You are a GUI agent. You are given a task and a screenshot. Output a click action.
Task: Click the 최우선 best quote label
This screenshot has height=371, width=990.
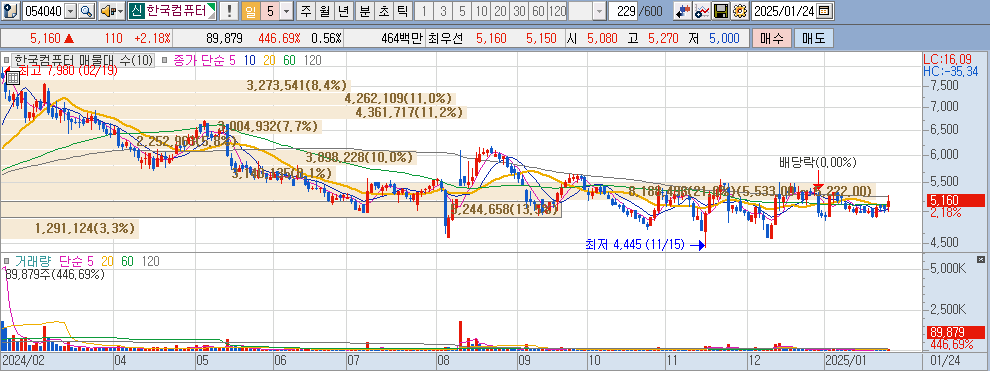point(445,38)
